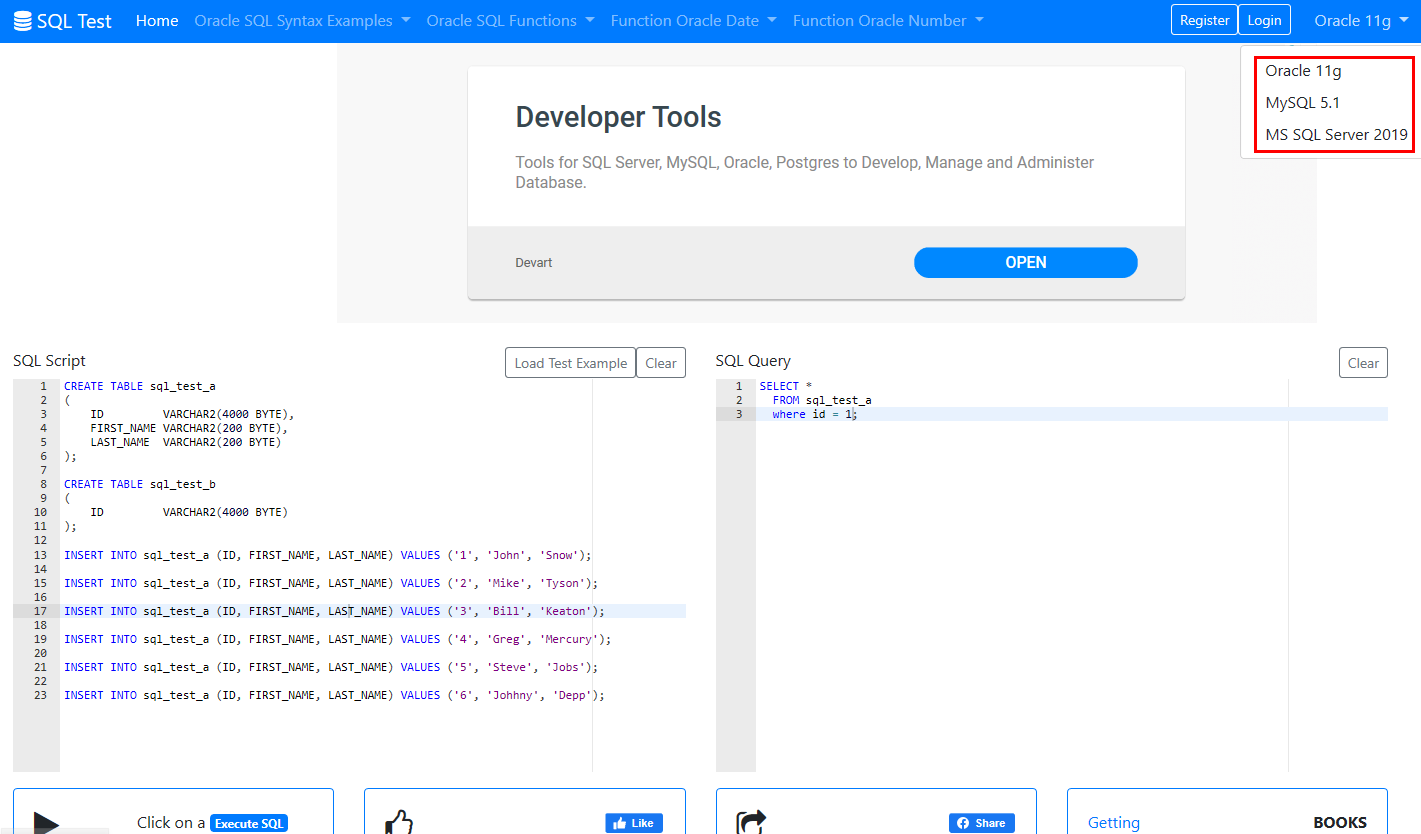Expand Oracle SQL Functions menu

click(510, 20)
